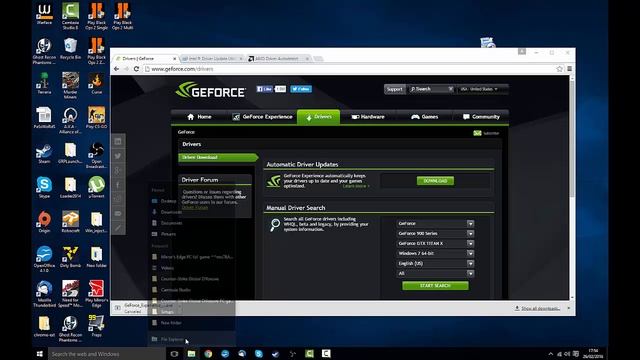
Task: Open the Windows 7 64-bit dropdown
Action: pyautogui.click(x=435, y=253)
